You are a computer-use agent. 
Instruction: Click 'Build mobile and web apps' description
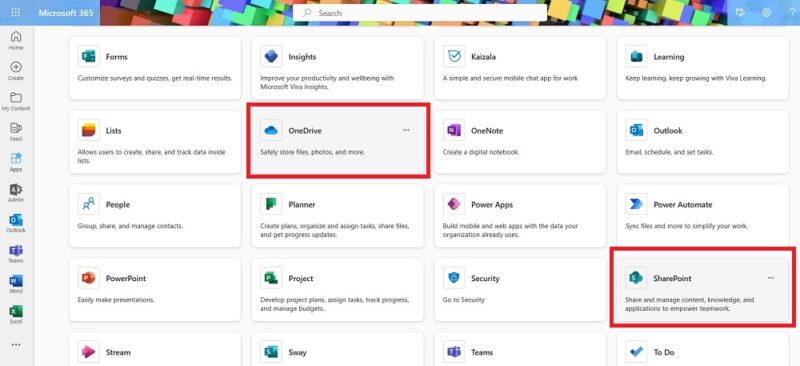tap(510, 230)
